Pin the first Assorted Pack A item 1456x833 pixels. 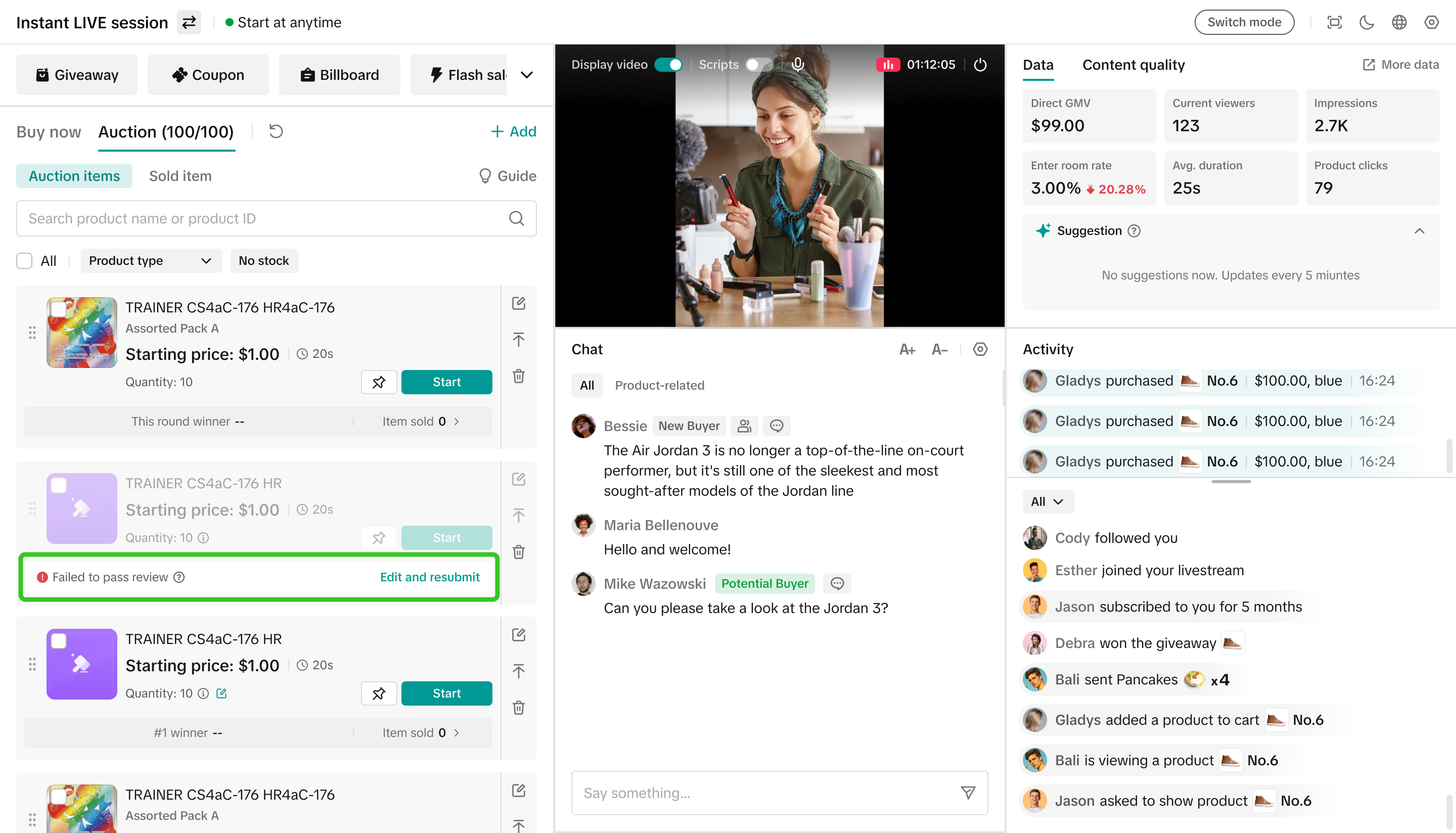click(x=379, y=382)
